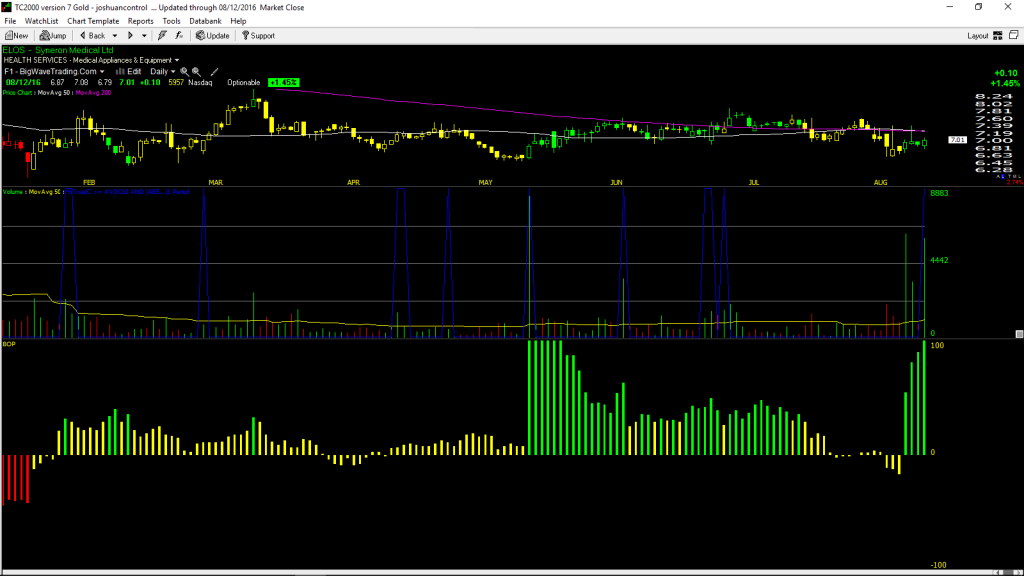Click Edit to edit the chart template
The height and width of the screenshot is (576, 1024).
(129, 72)
